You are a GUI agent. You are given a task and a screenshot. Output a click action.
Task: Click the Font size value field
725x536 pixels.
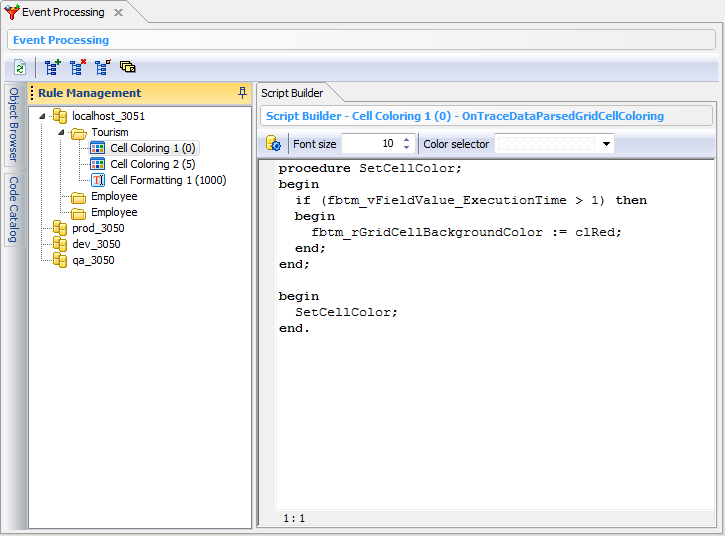coord(371,144)
